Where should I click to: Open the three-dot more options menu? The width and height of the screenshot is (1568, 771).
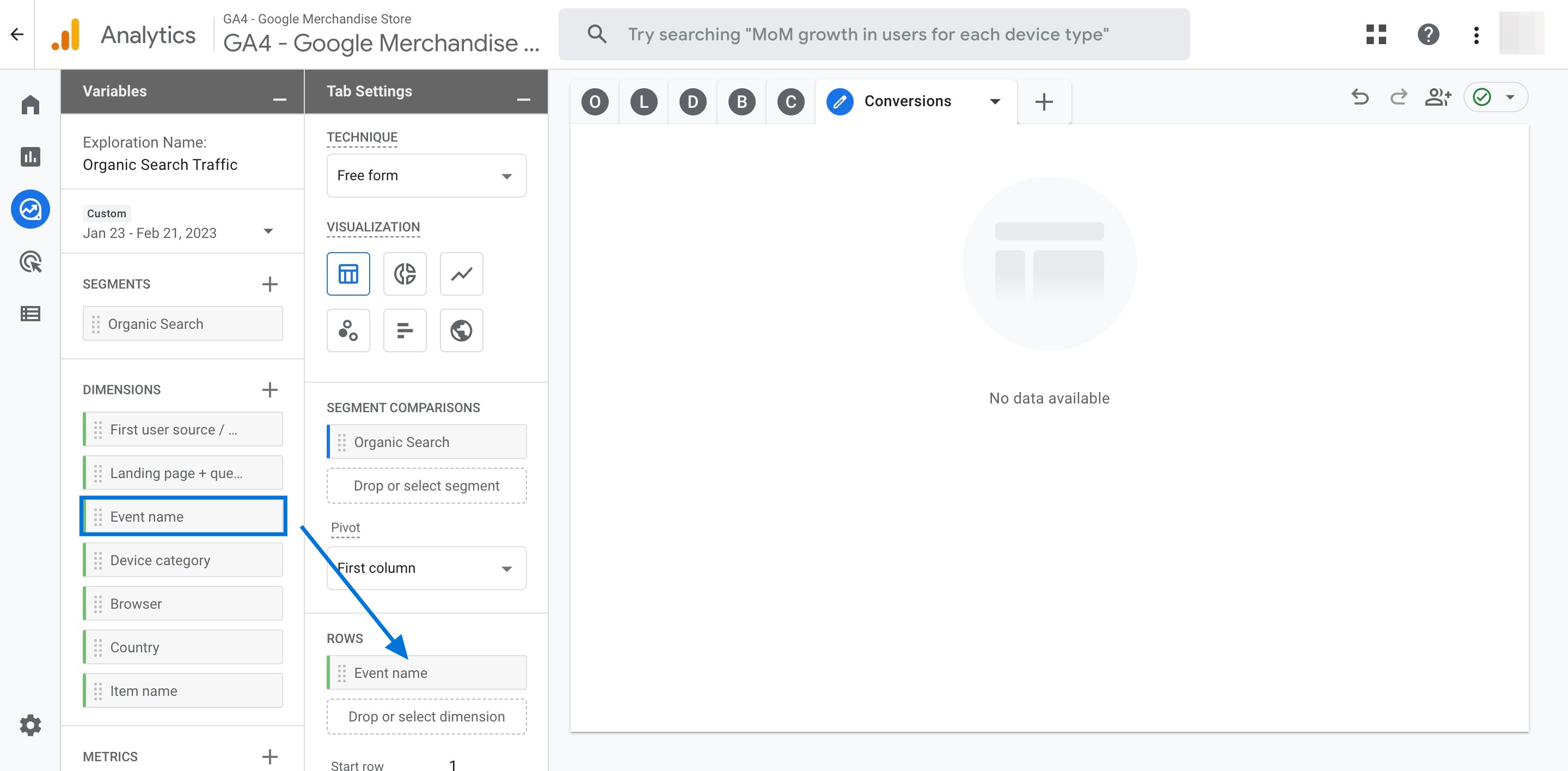tap(1476, 35)
